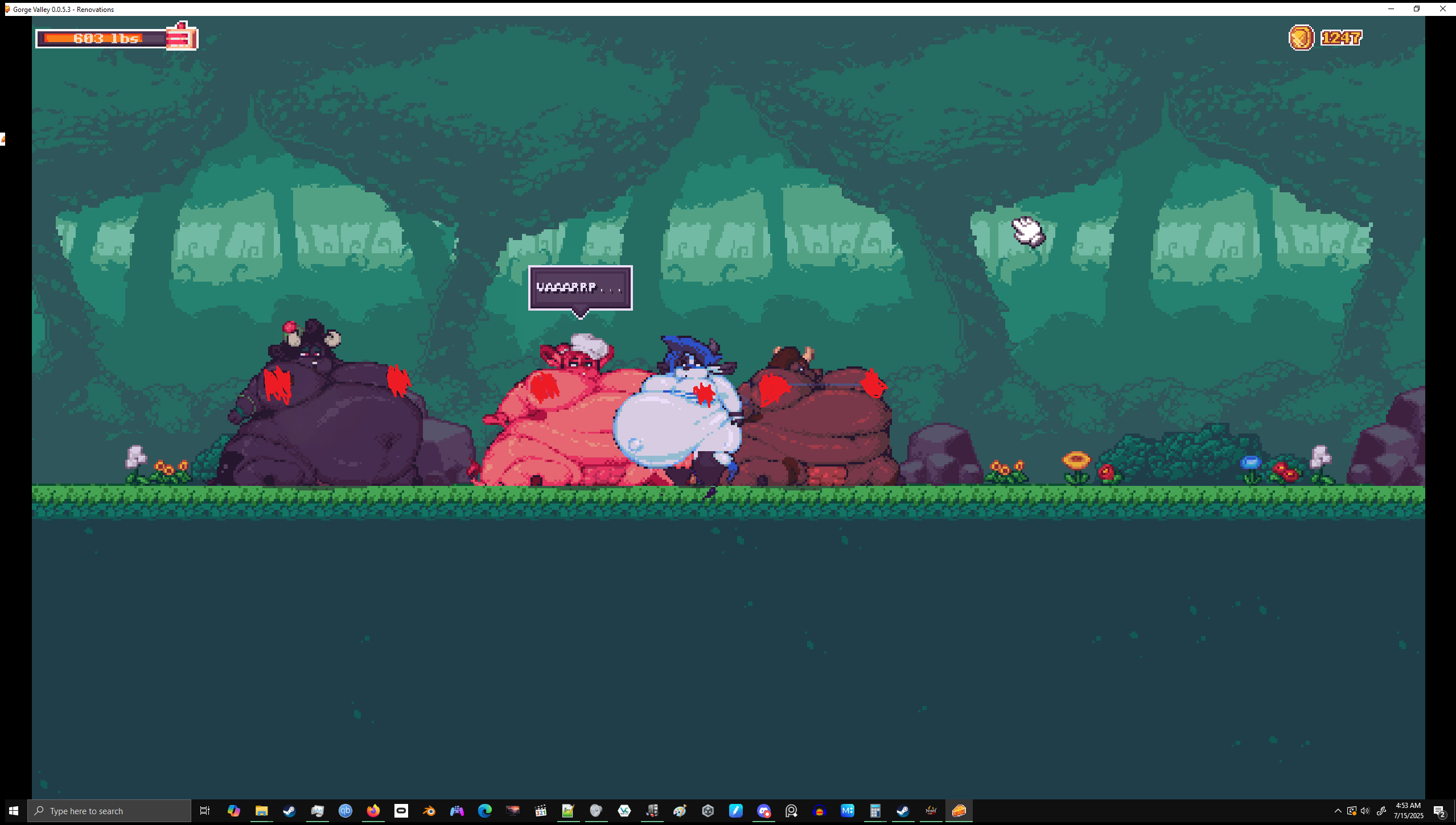1456x825 pixels.
Task: Expand hidden system tray icons
Action: tap(1338, 811)
